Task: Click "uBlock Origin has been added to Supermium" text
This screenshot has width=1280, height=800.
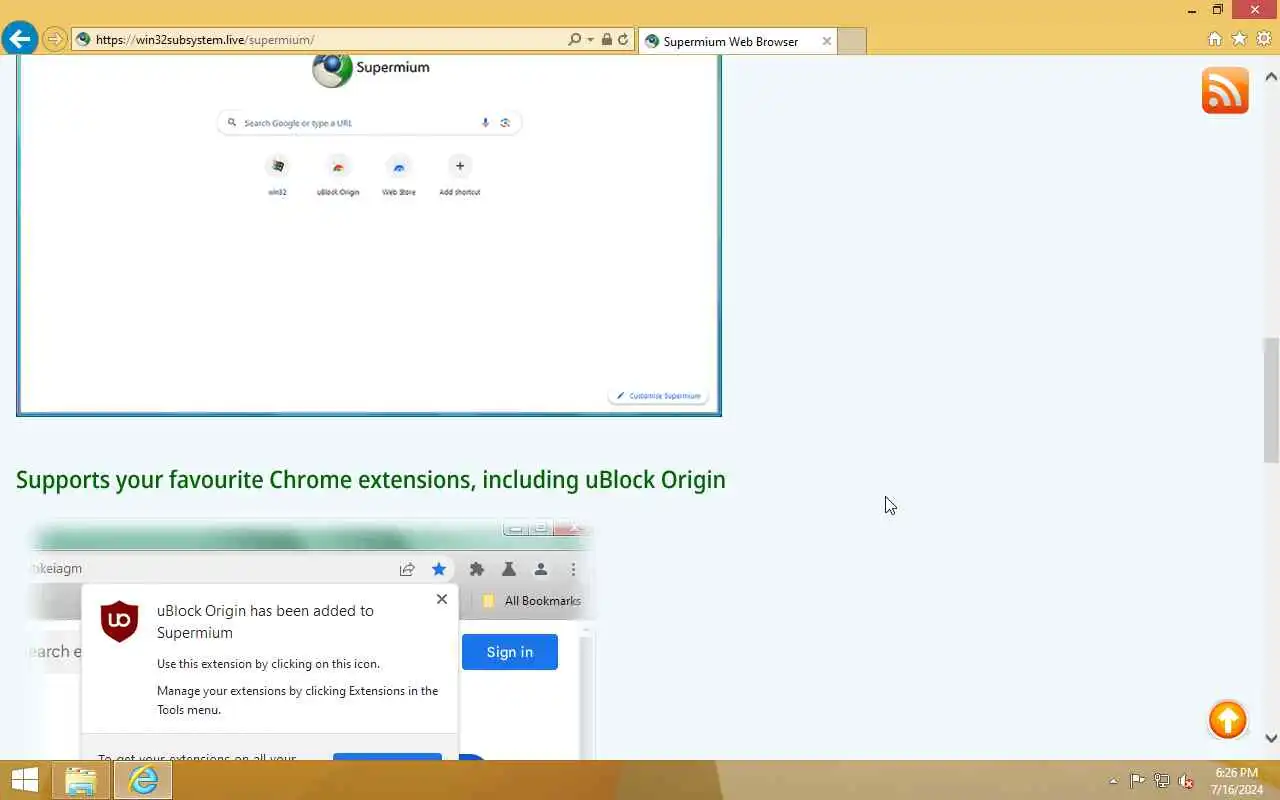Action: pyautogui.click(x=265, y=622)
